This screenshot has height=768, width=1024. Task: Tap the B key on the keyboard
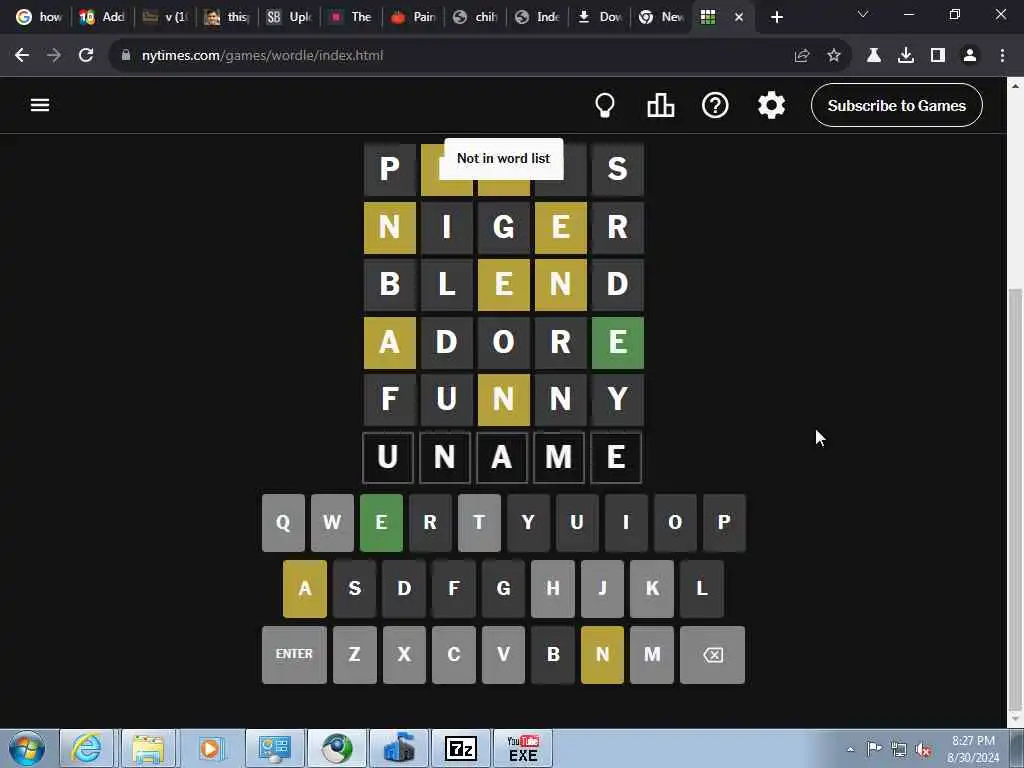pyautogui.click(x=553, y=654)
